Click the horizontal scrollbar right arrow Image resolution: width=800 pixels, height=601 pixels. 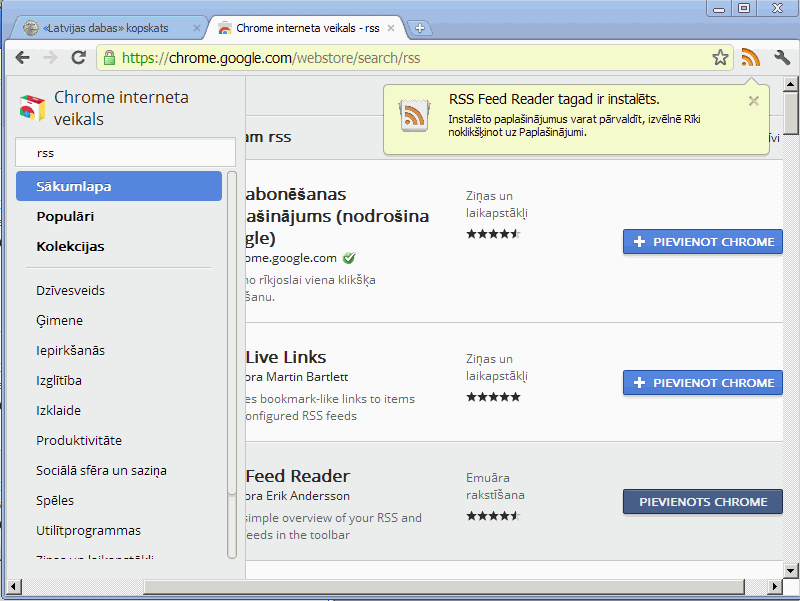774,586
